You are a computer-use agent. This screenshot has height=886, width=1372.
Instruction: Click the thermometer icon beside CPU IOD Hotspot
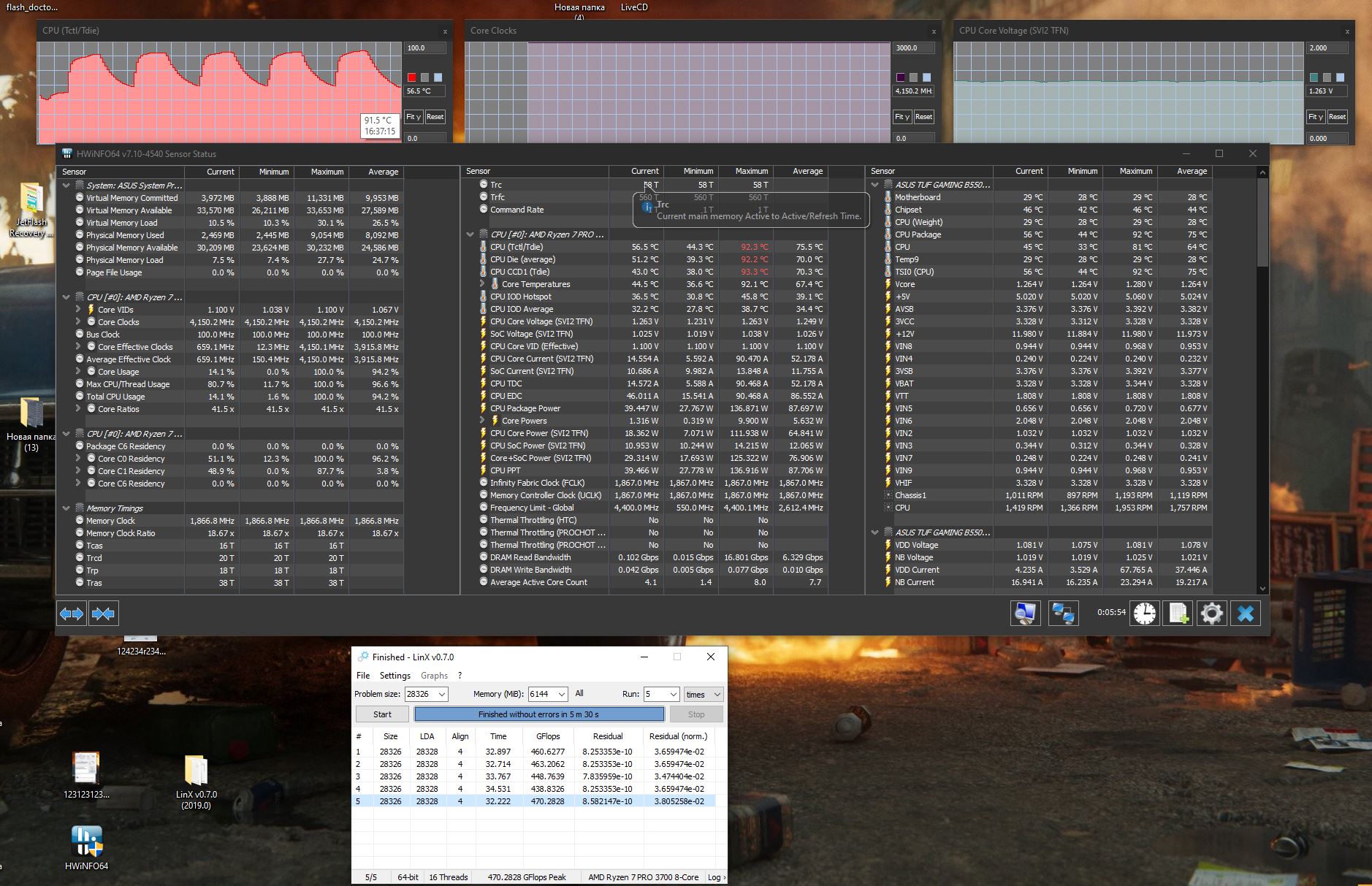click(x=483, y=297)
